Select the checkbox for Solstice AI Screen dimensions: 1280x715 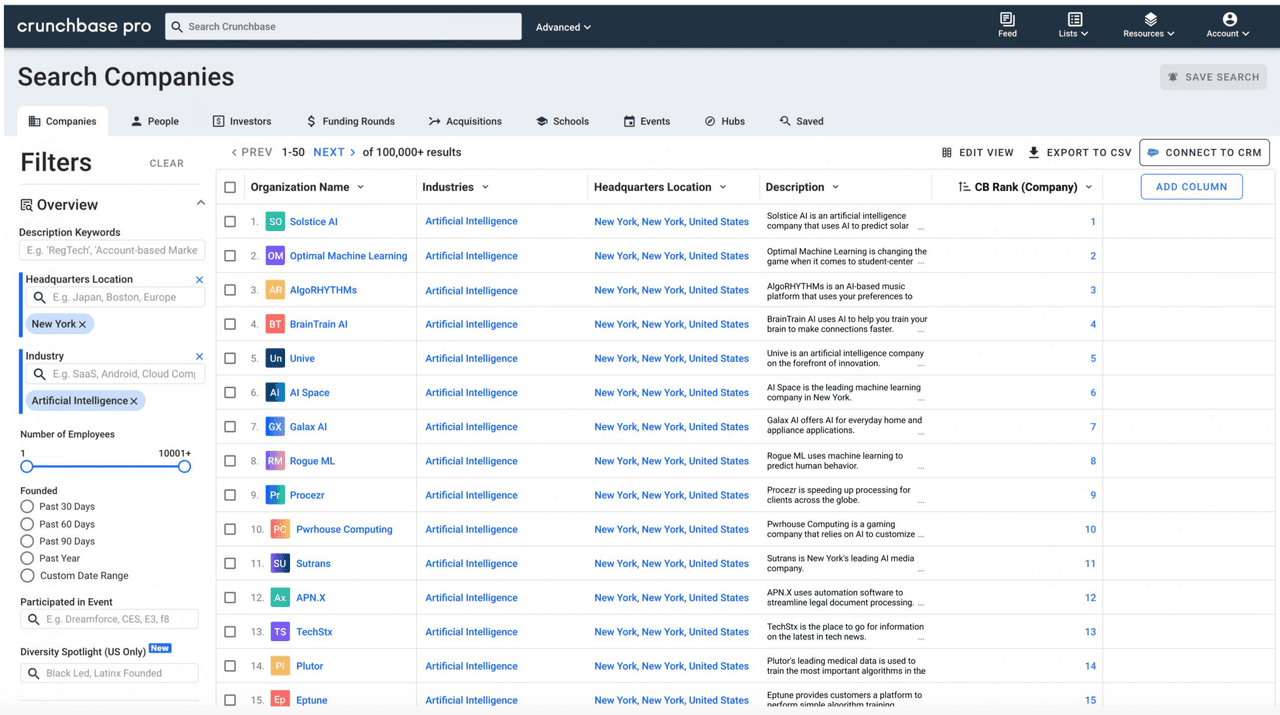click(230, 221)
